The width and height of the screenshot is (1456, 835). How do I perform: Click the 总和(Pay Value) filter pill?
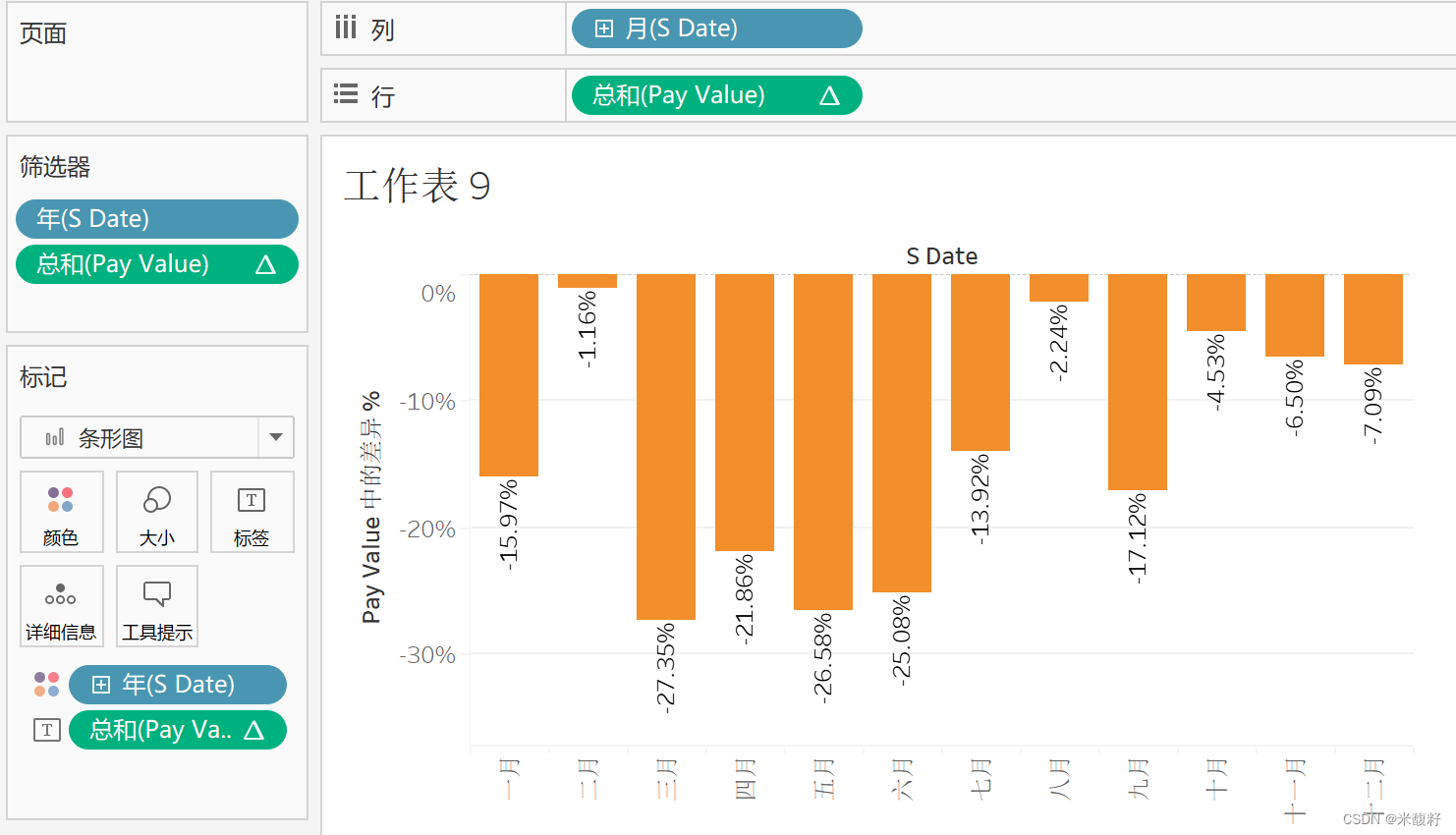pos(156,264)
